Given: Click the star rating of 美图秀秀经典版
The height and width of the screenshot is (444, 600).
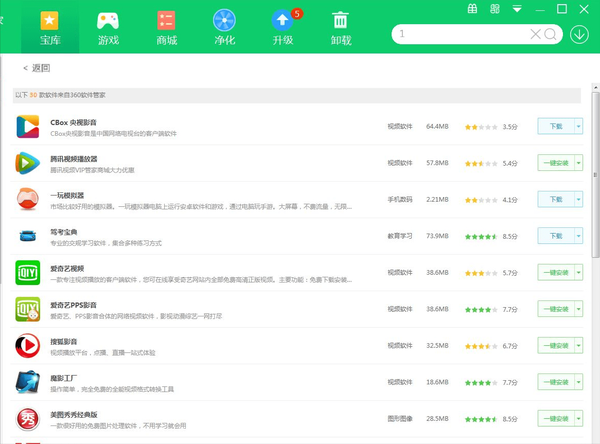Looking at the screenshot, I should [481, 419].
